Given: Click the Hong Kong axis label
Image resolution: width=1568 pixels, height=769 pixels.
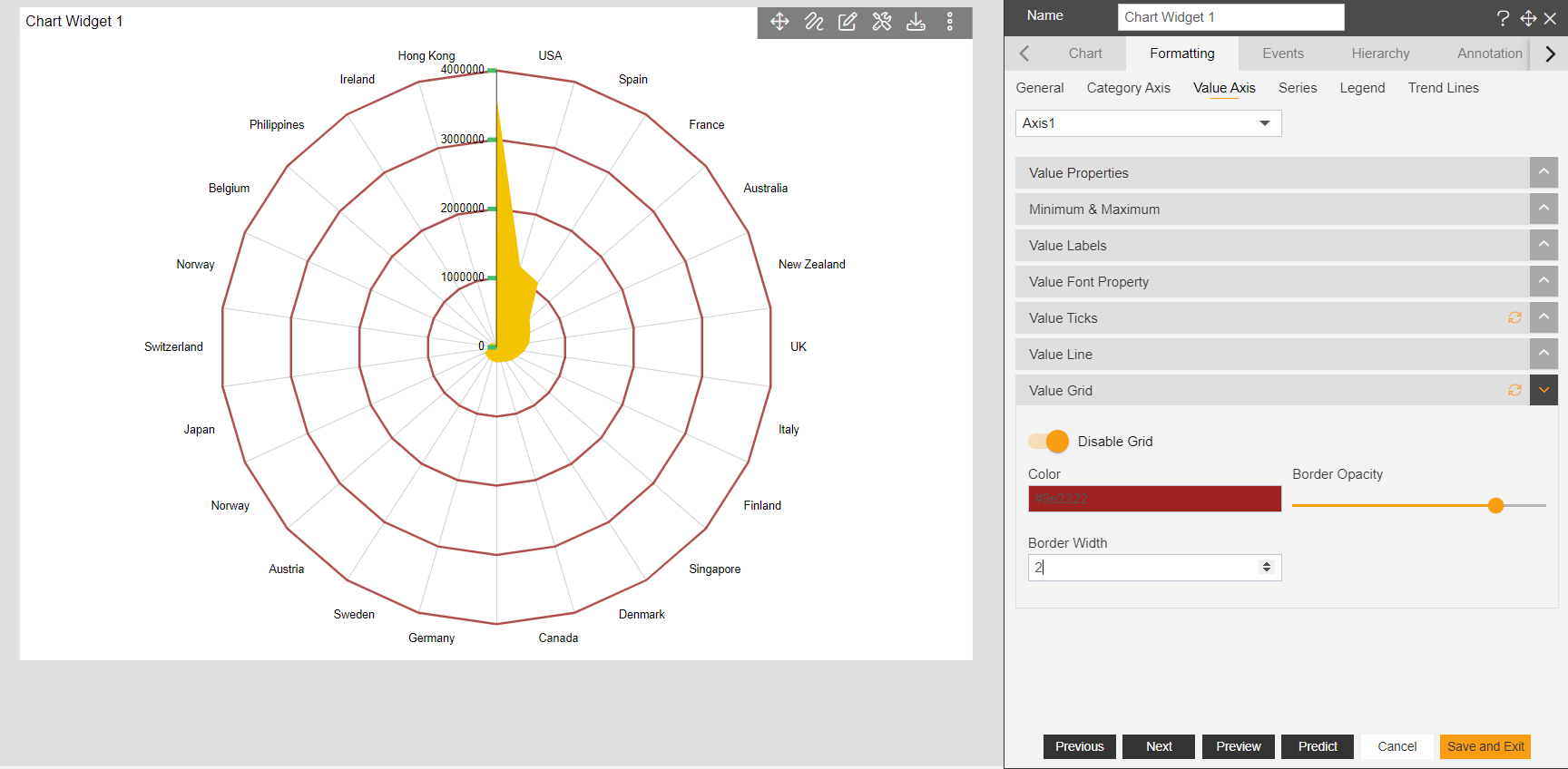Looking at the screenshot, I should point(426,56).
